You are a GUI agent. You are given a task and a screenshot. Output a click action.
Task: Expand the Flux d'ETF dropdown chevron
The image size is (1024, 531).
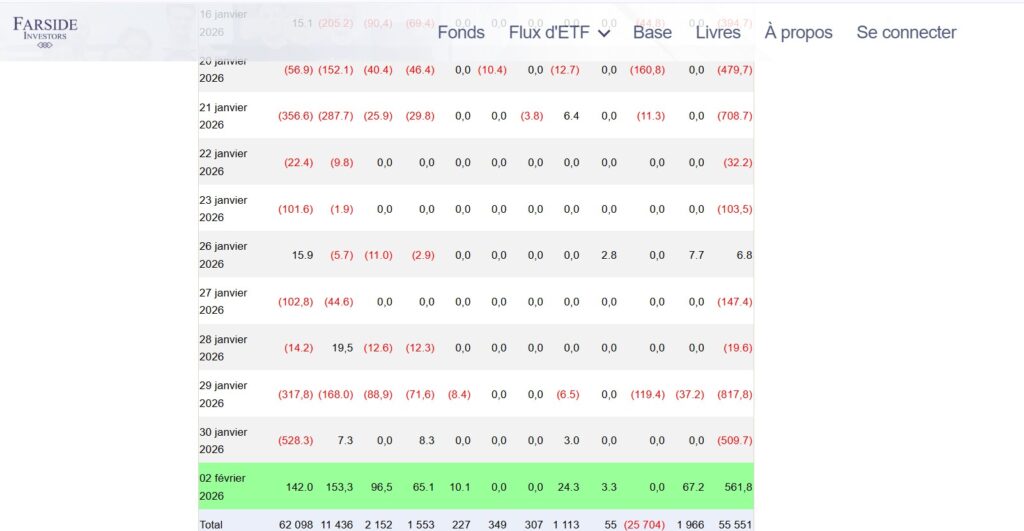click(604, 33)
